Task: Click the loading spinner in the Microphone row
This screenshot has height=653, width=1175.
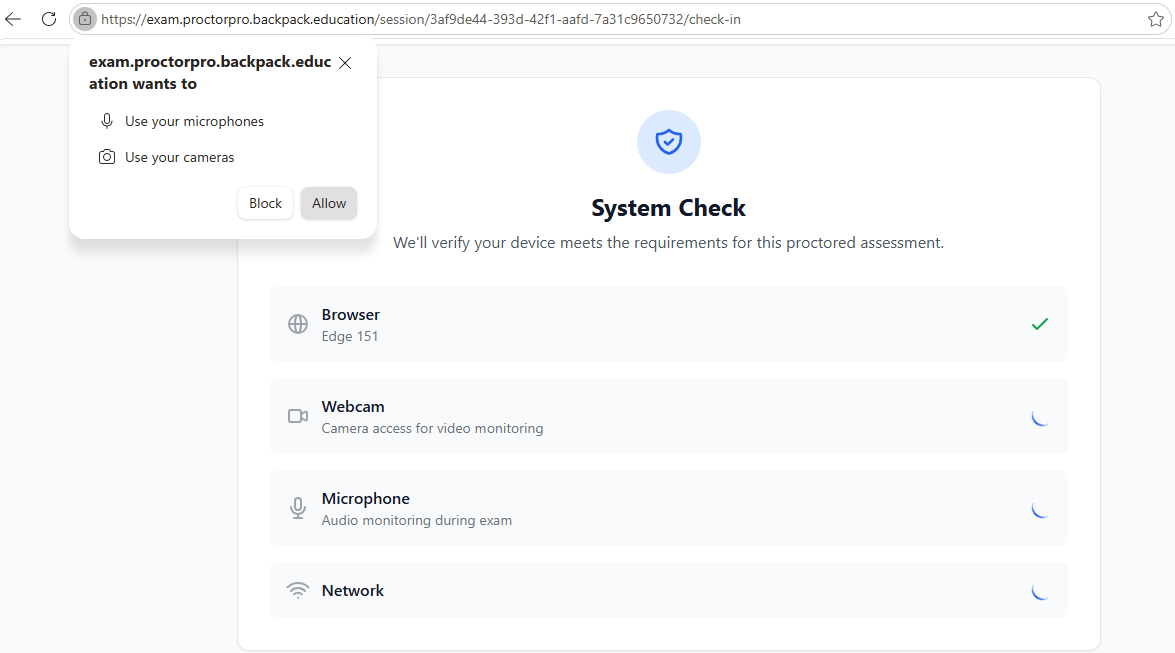Action: coord(1039,509)
